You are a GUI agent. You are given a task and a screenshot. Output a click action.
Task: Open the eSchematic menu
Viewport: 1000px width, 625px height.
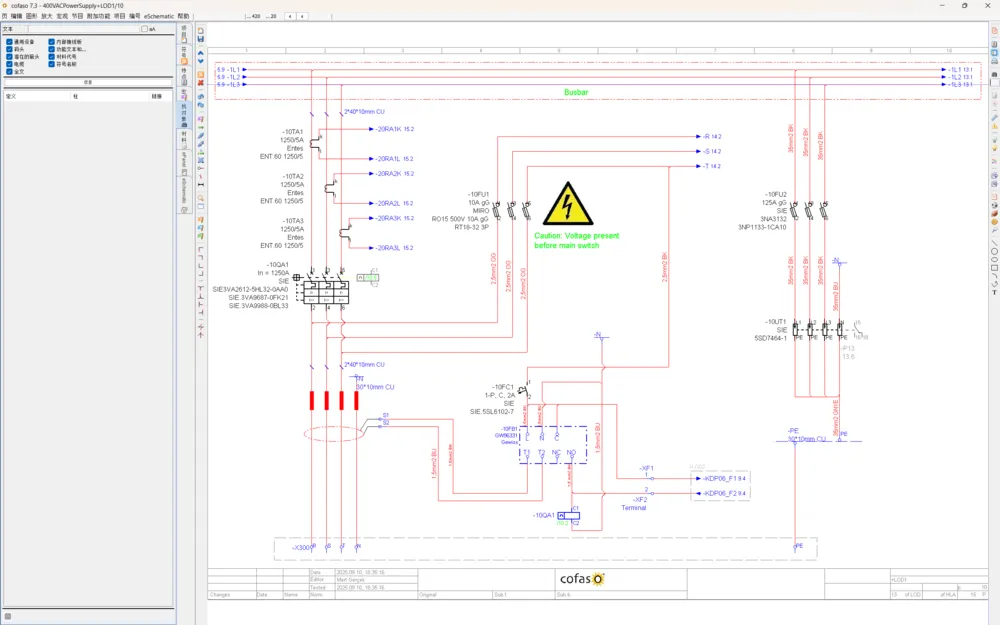[x=159, y=16]
